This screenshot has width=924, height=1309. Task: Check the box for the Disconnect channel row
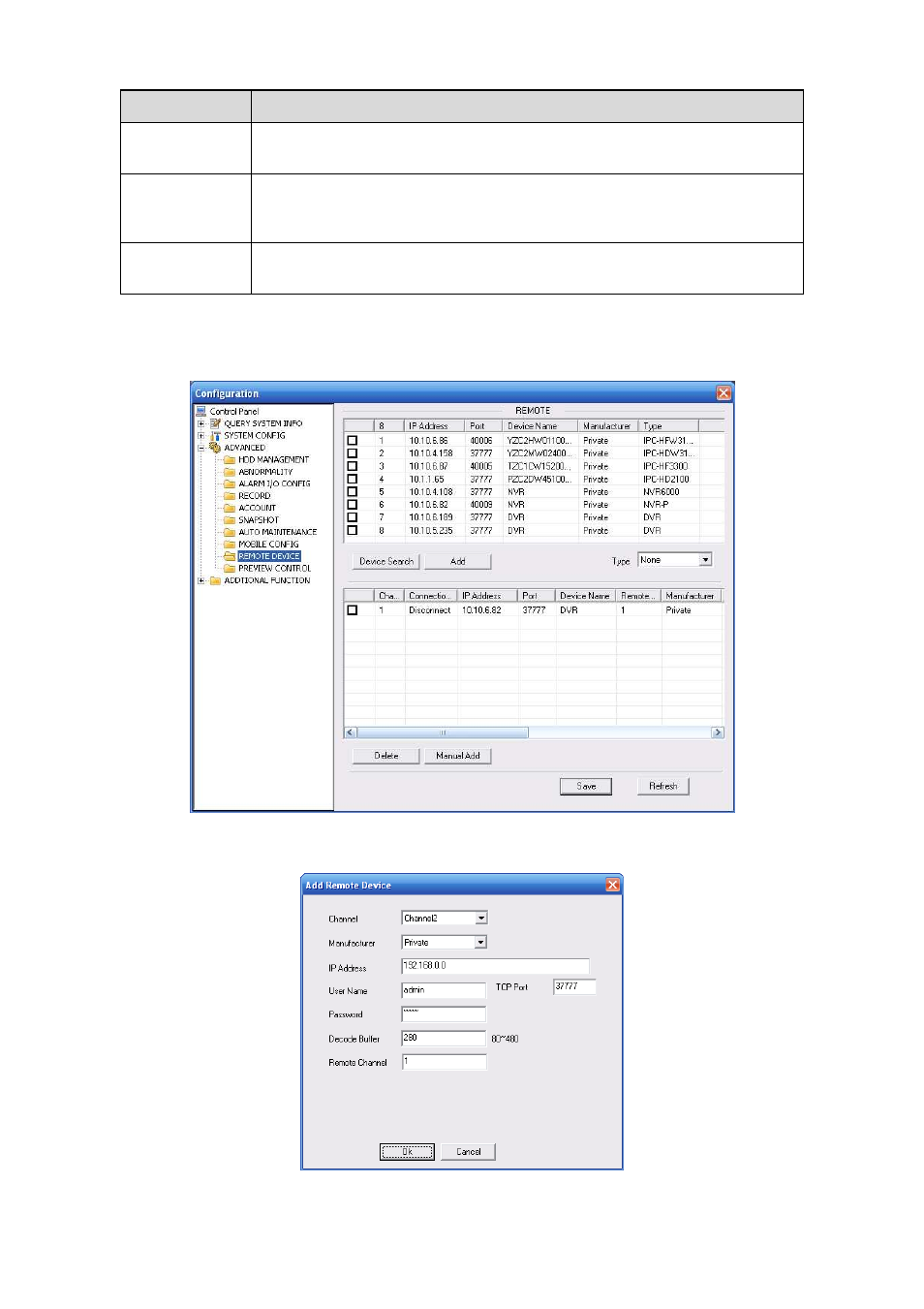pos(353,610)
